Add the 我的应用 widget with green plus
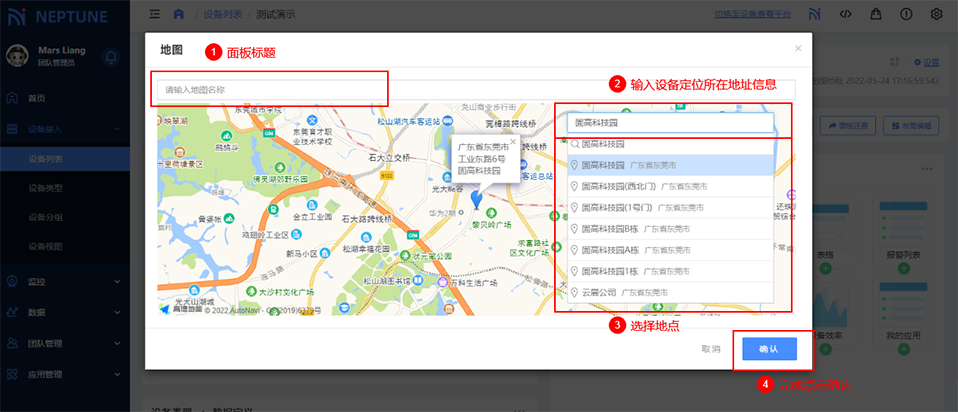The height and width of the screenshot is (412, 958). coord(904,349)
